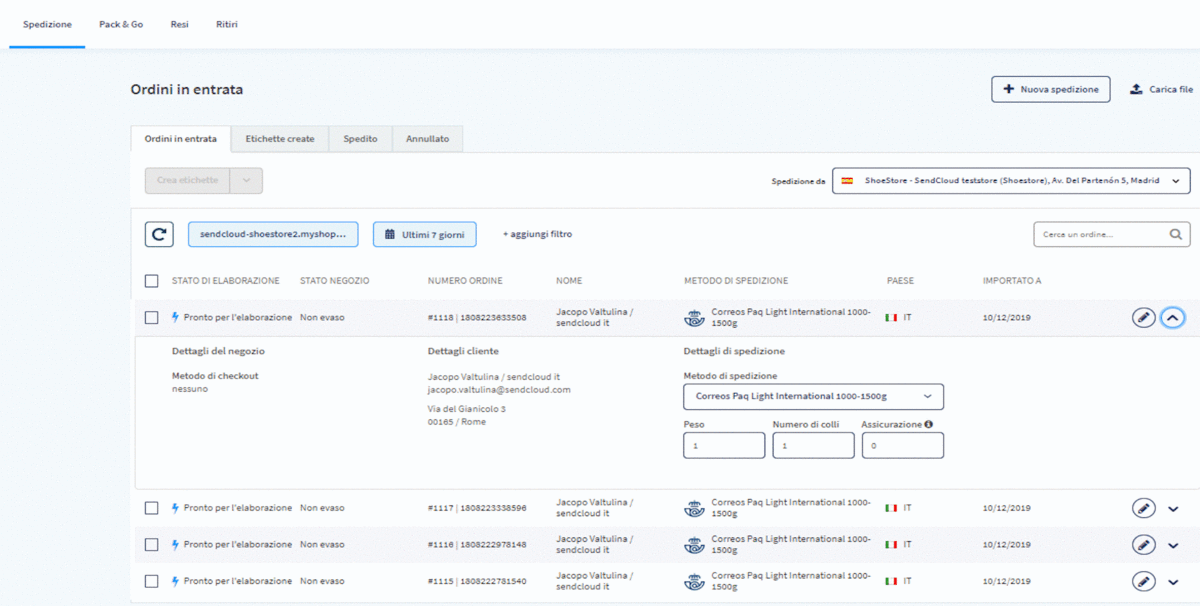Edit order #1117 with the pencil icon

click(x=1143, y=508)
